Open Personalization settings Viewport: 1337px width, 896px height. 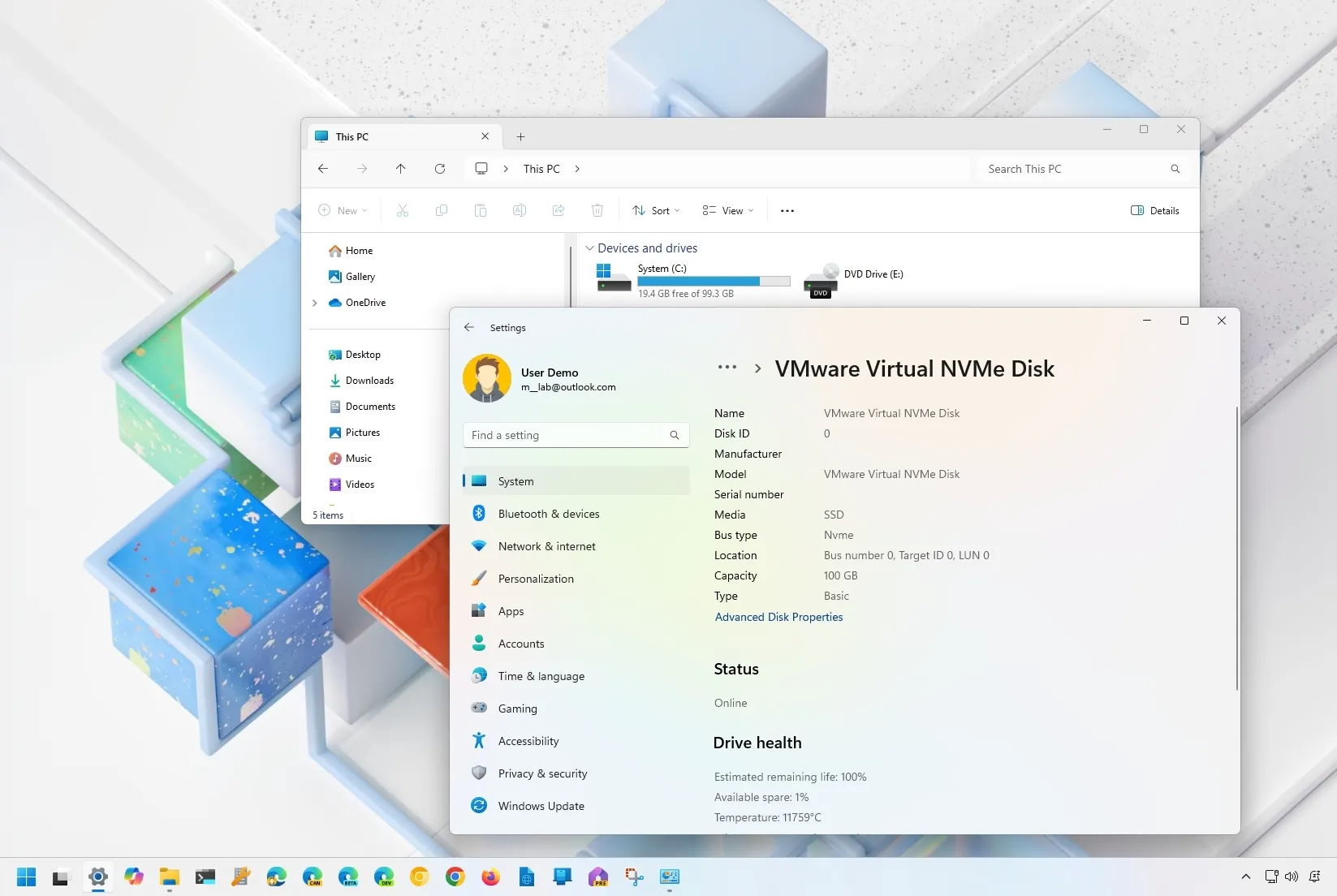coord(576,579)
